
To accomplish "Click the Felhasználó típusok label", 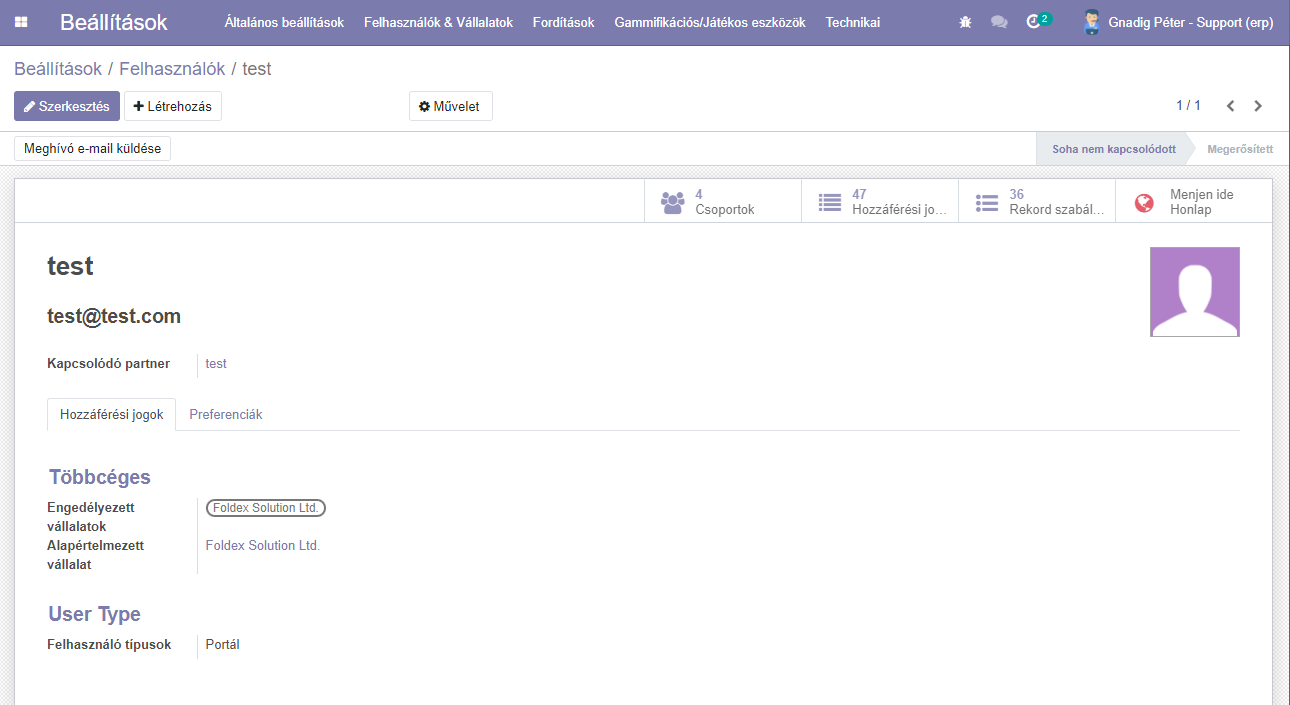I will pyautogui.click(x=109, y=645).
